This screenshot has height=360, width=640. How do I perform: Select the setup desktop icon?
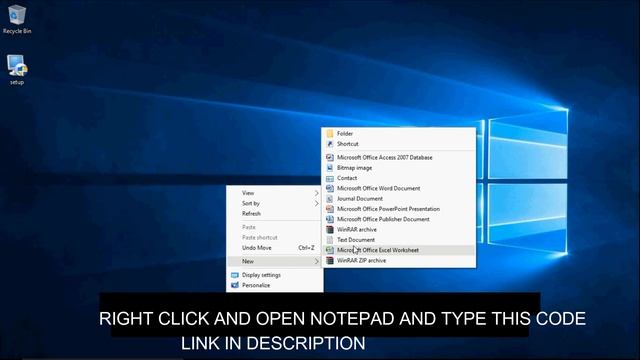(x=17, y=70)
